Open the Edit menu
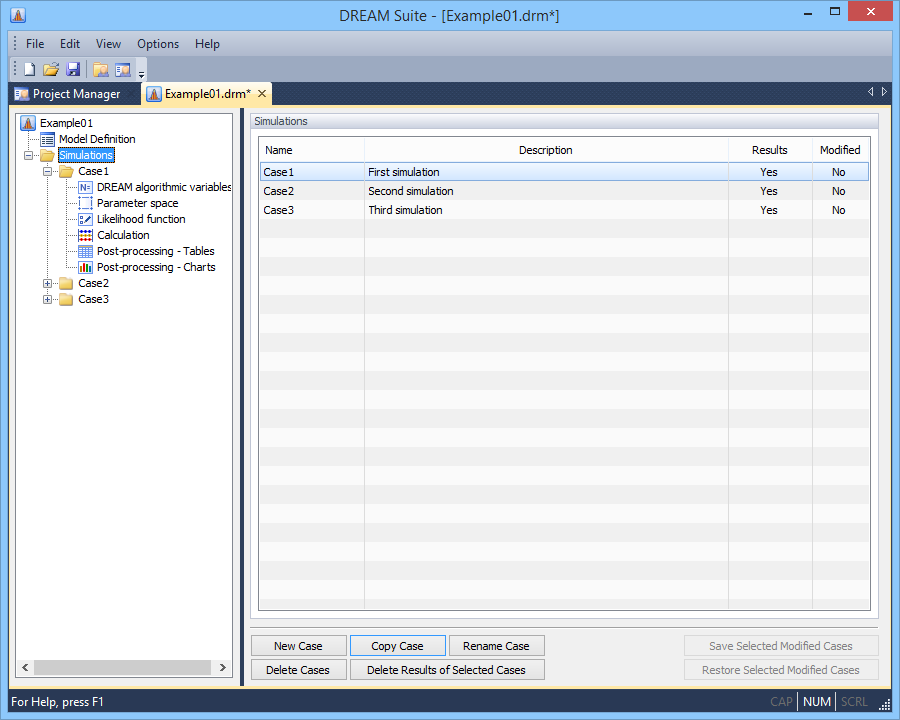 point(70,44)
